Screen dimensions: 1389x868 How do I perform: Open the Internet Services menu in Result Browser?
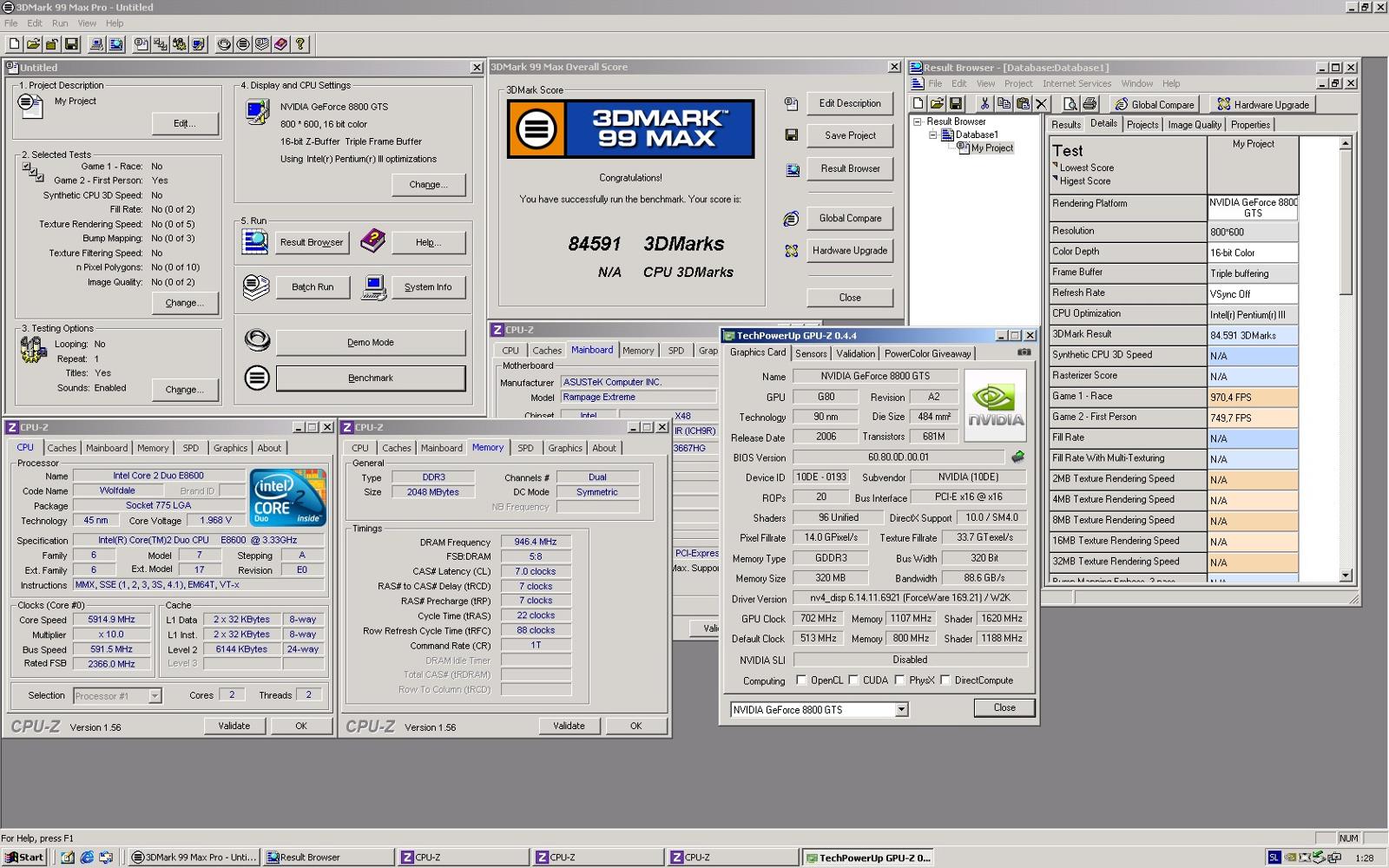click(1076, 84)
